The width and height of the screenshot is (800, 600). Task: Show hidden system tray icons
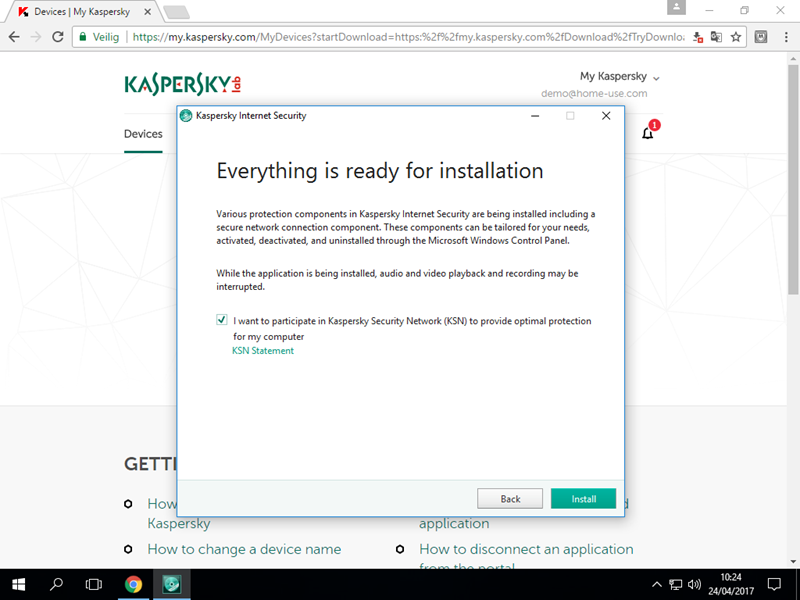click(x=656, y=583)
